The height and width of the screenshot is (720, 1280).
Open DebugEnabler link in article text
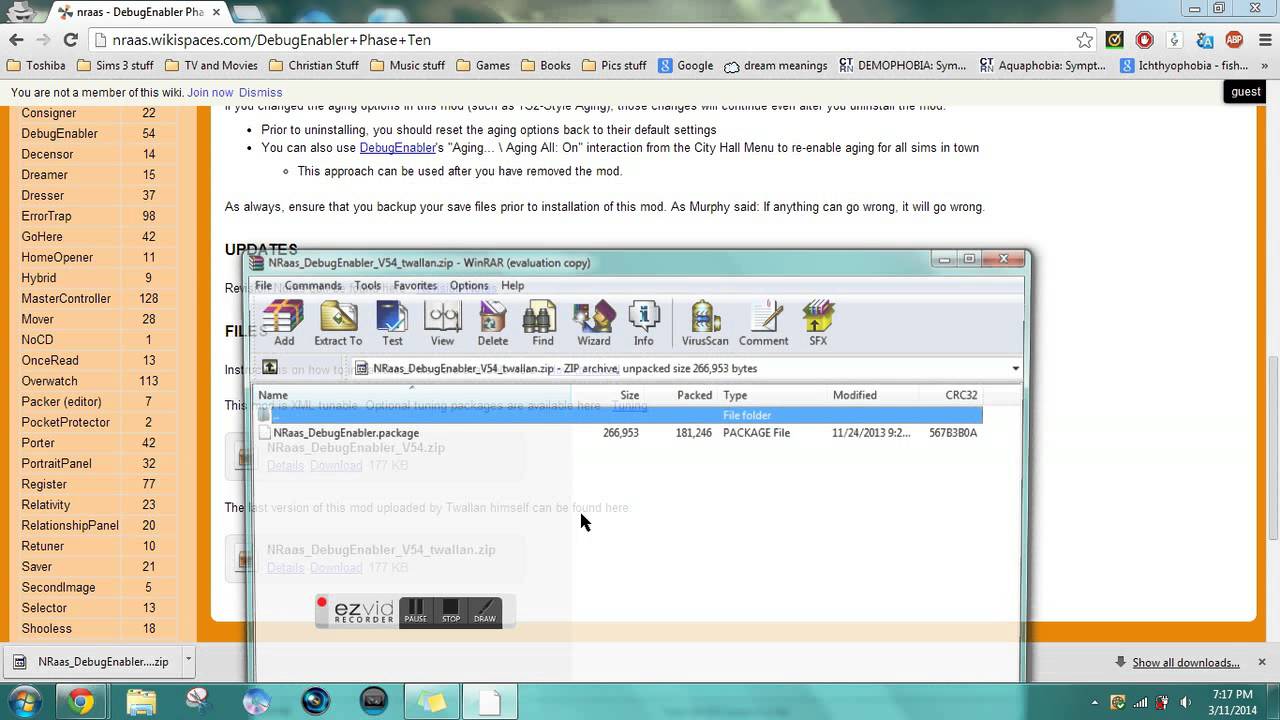398,148
